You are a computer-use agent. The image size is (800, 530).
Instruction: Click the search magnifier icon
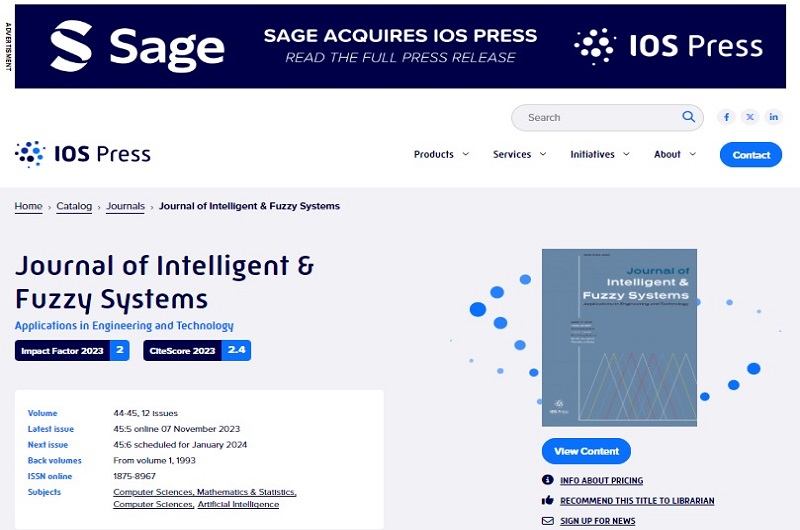688,117
